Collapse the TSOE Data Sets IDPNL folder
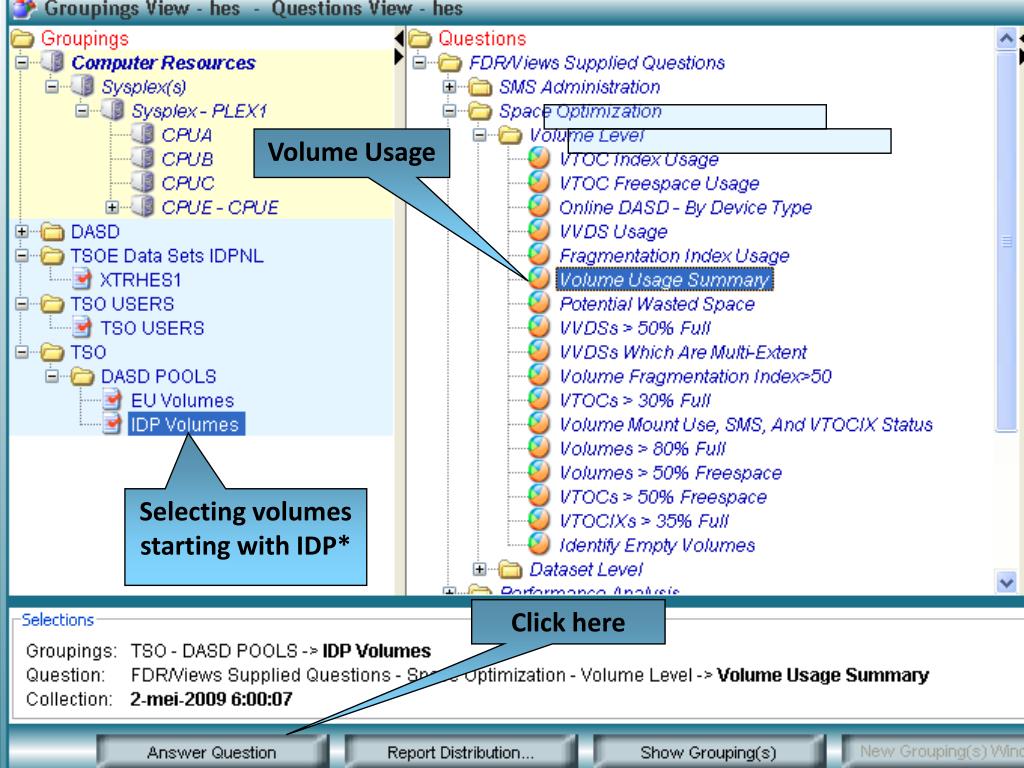The width and height of the screenshot is (1024, 768). (x=22, y=256)
